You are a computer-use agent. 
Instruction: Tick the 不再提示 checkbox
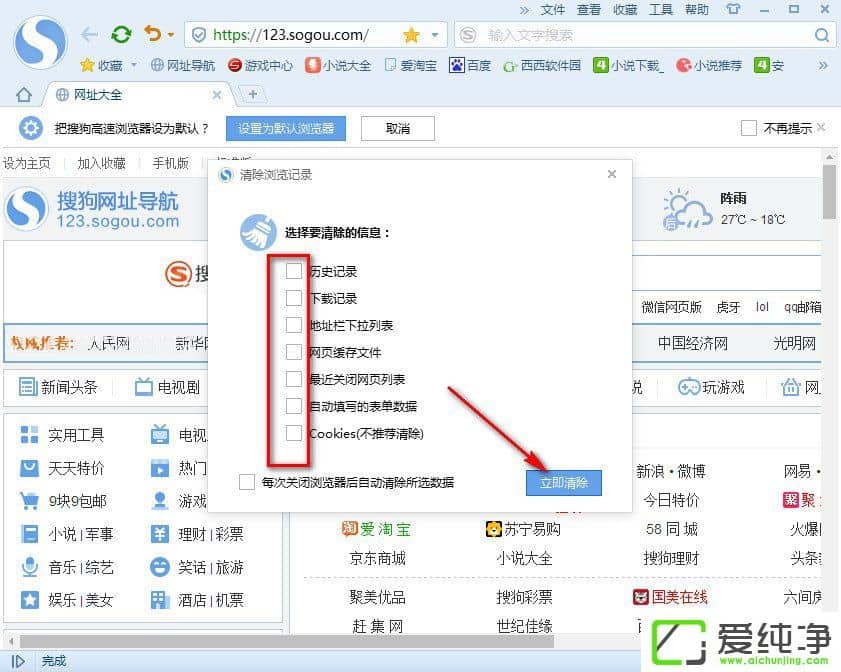point(748,128)
